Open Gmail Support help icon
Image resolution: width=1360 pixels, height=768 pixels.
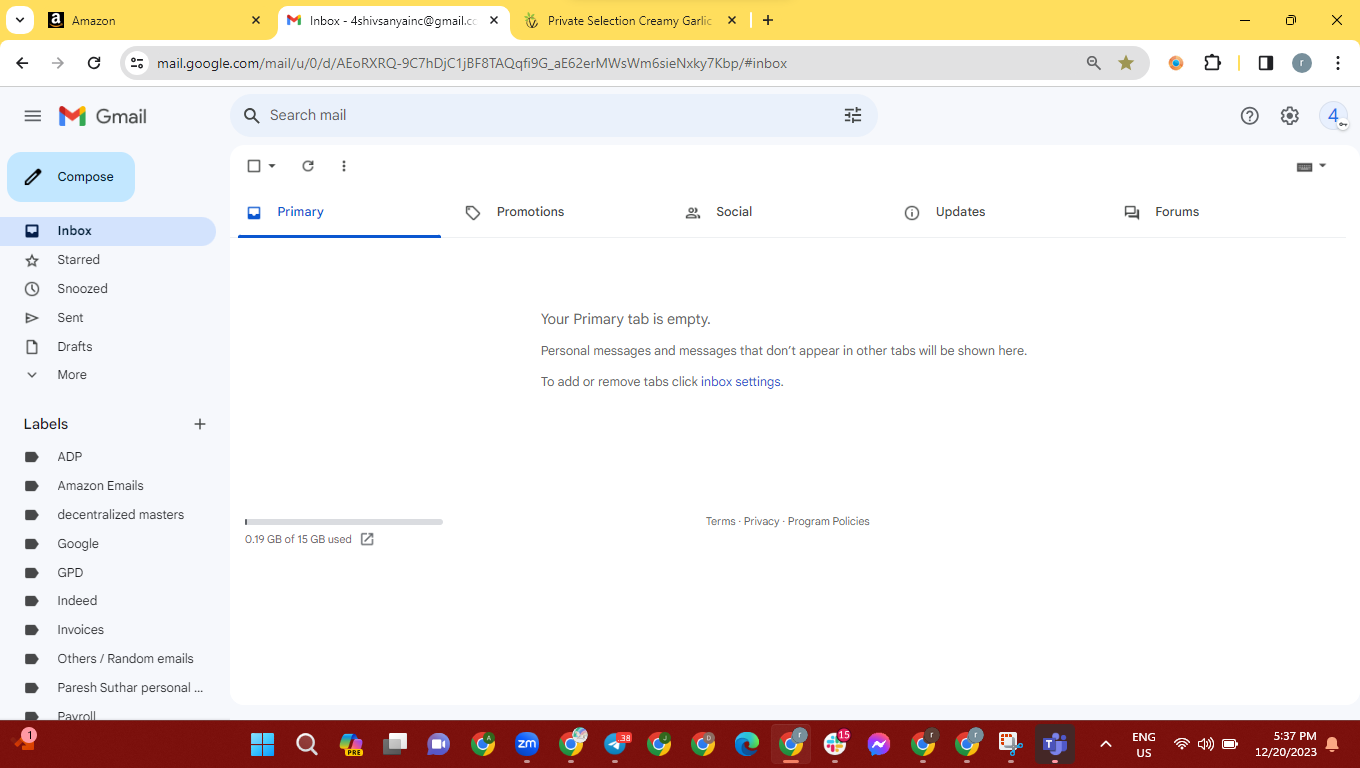(x=1249, y=116)
